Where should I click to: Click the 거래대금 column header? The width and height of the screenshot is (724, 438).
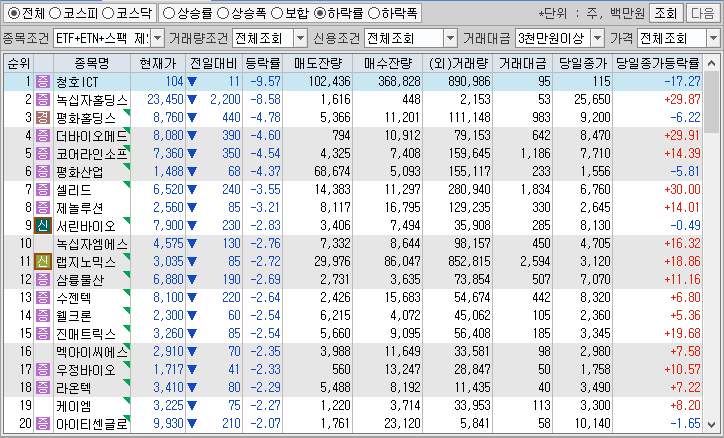pyautogui.click(x=523, y=63)
